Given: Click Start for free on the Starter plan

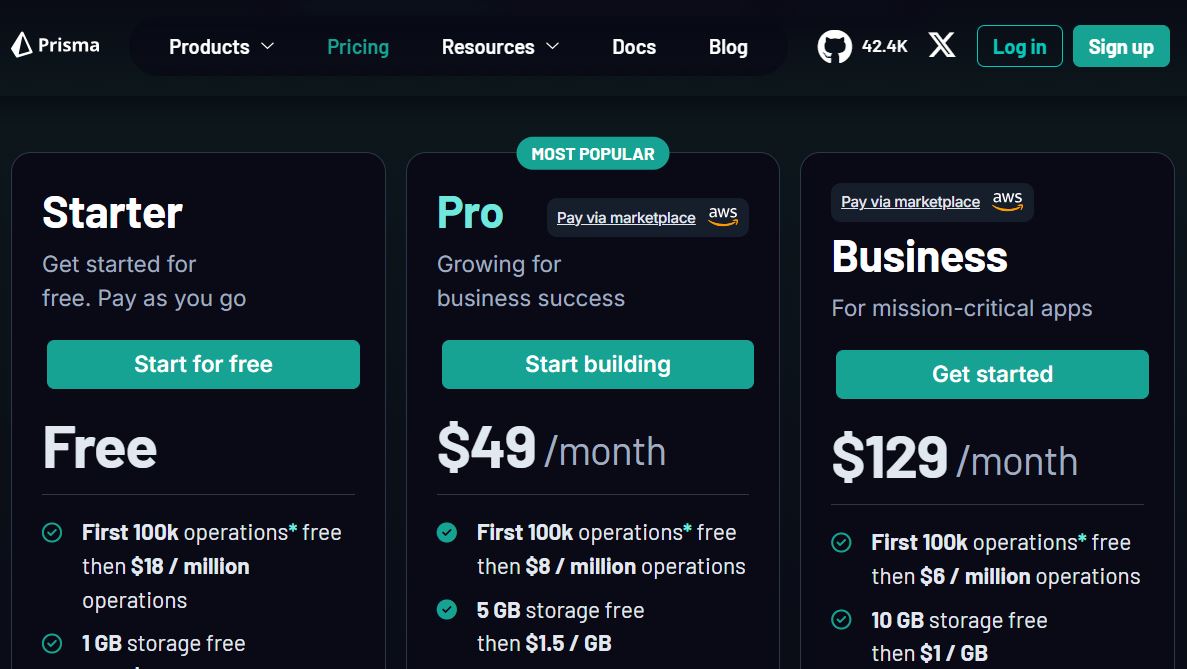Looking at the screenshot, I should (x=202, y=364).
